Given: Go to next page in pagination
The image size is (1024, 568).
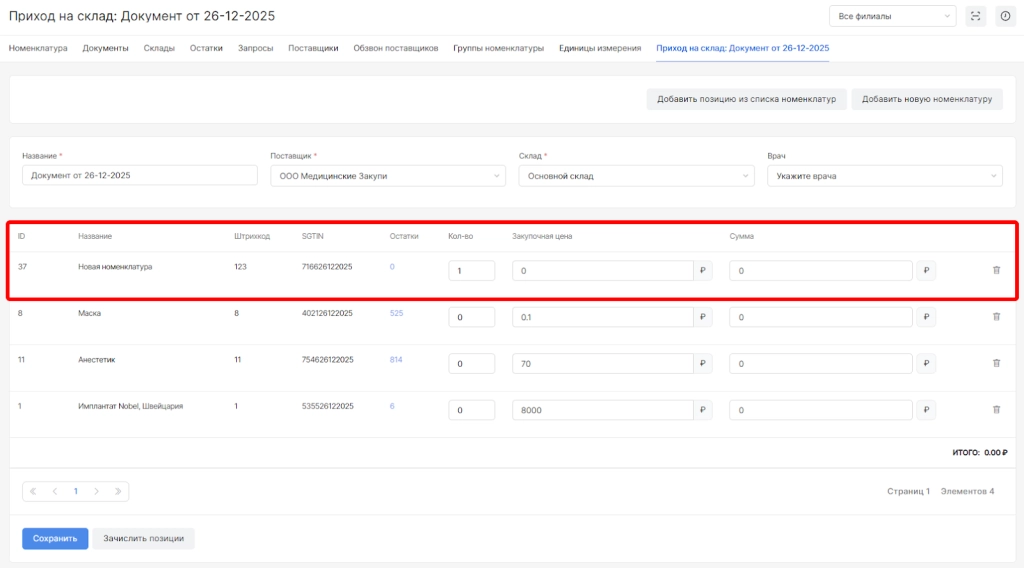Looking at the screenshot, I should (x=97, y=491).
